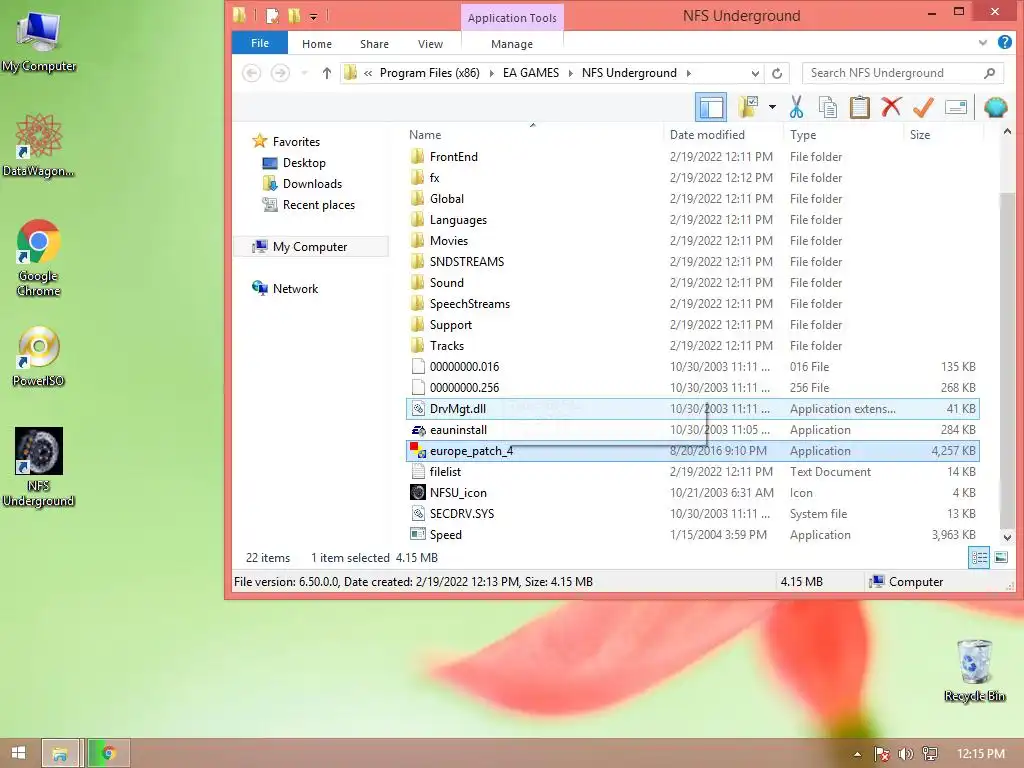Click the quick access Properties icon
The image size is (1024, 768).
(272, 16)
